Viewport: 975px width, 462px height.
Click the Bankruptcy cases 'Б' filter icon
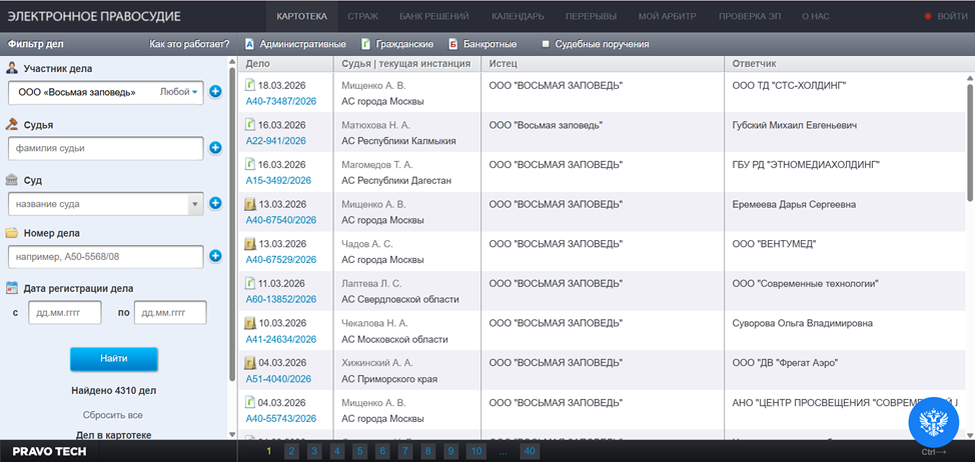click(x=453, y=44)
